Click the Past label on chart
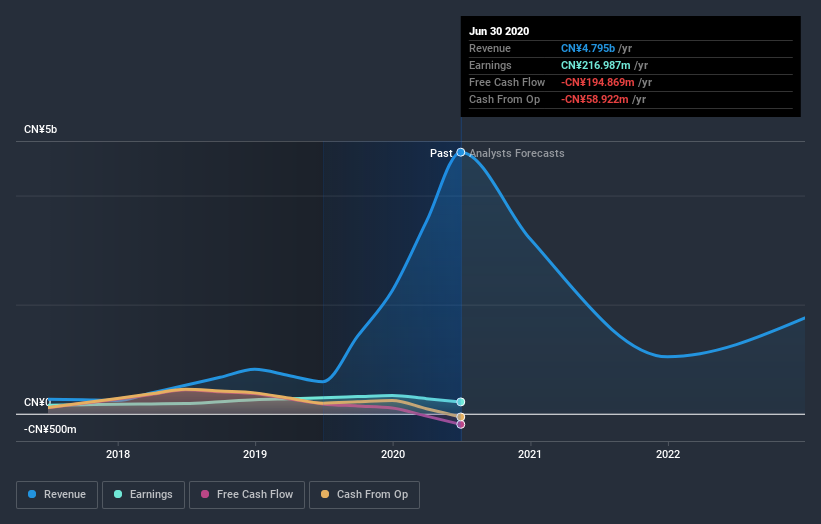 point(441,153)
